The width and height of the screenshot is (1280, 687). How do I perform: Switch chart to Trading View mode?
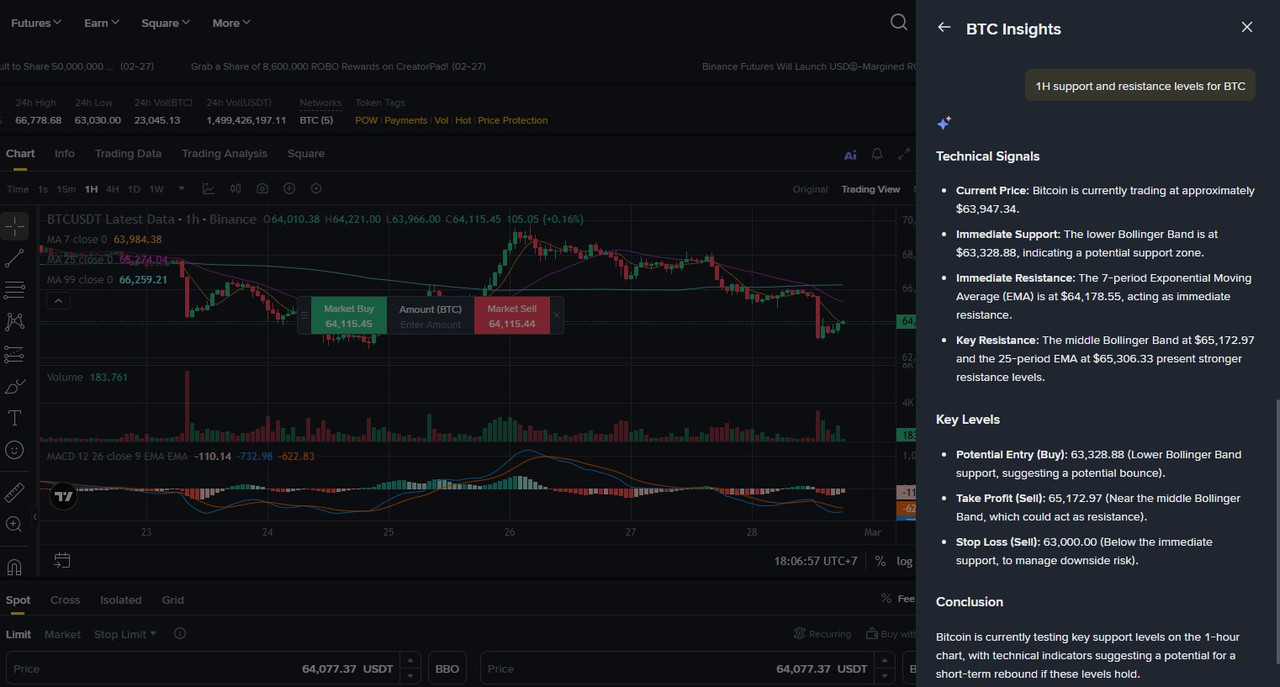click(x=871, y=189)
